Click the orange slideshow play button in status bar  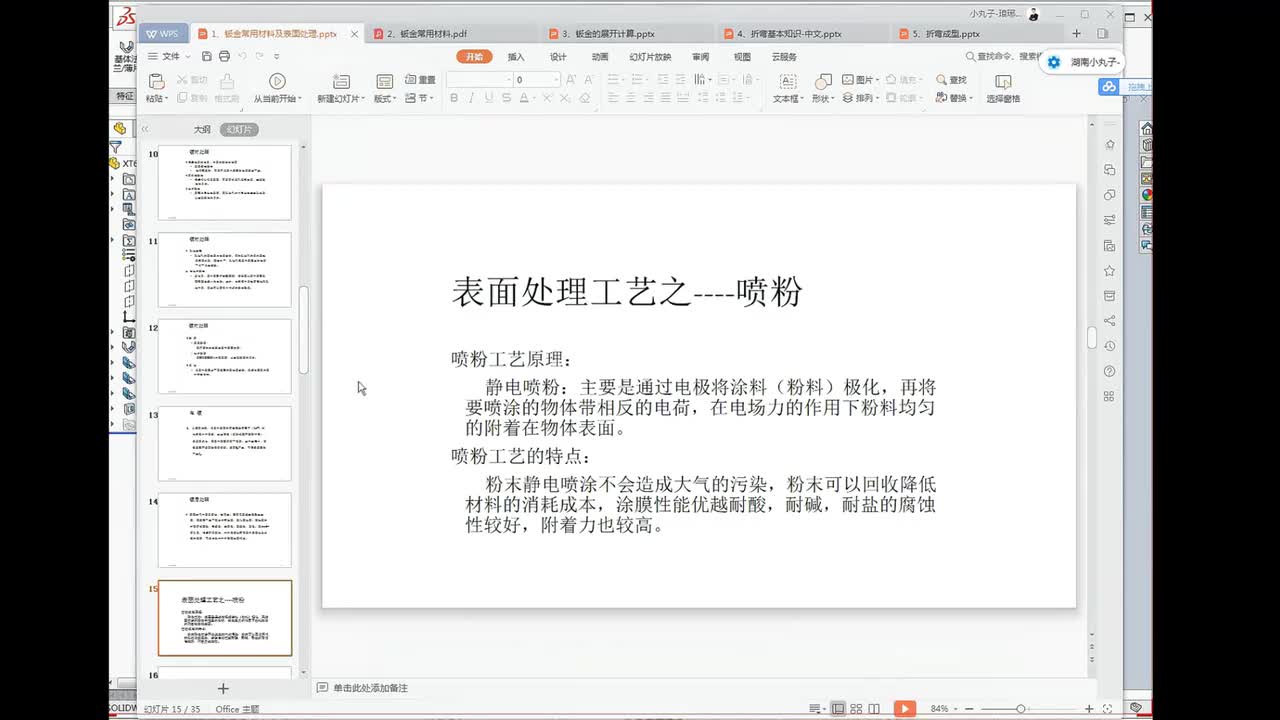904,709
